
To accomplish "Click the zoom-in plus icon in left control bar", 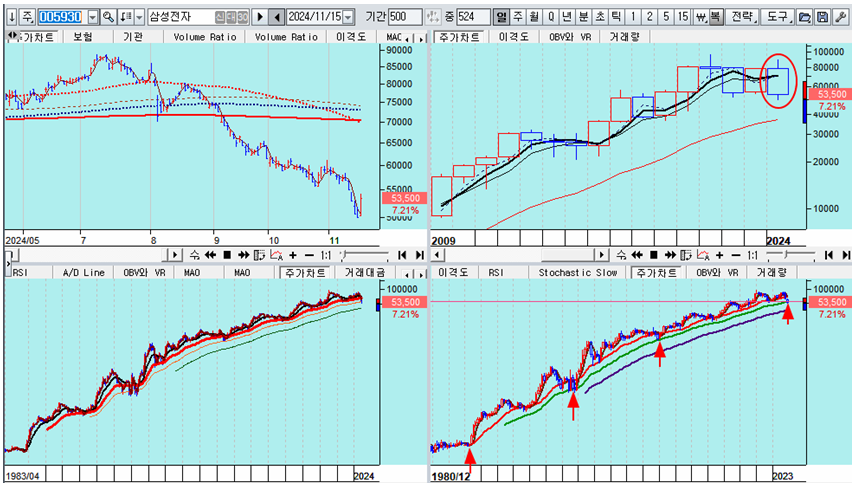I will [293, 255].
